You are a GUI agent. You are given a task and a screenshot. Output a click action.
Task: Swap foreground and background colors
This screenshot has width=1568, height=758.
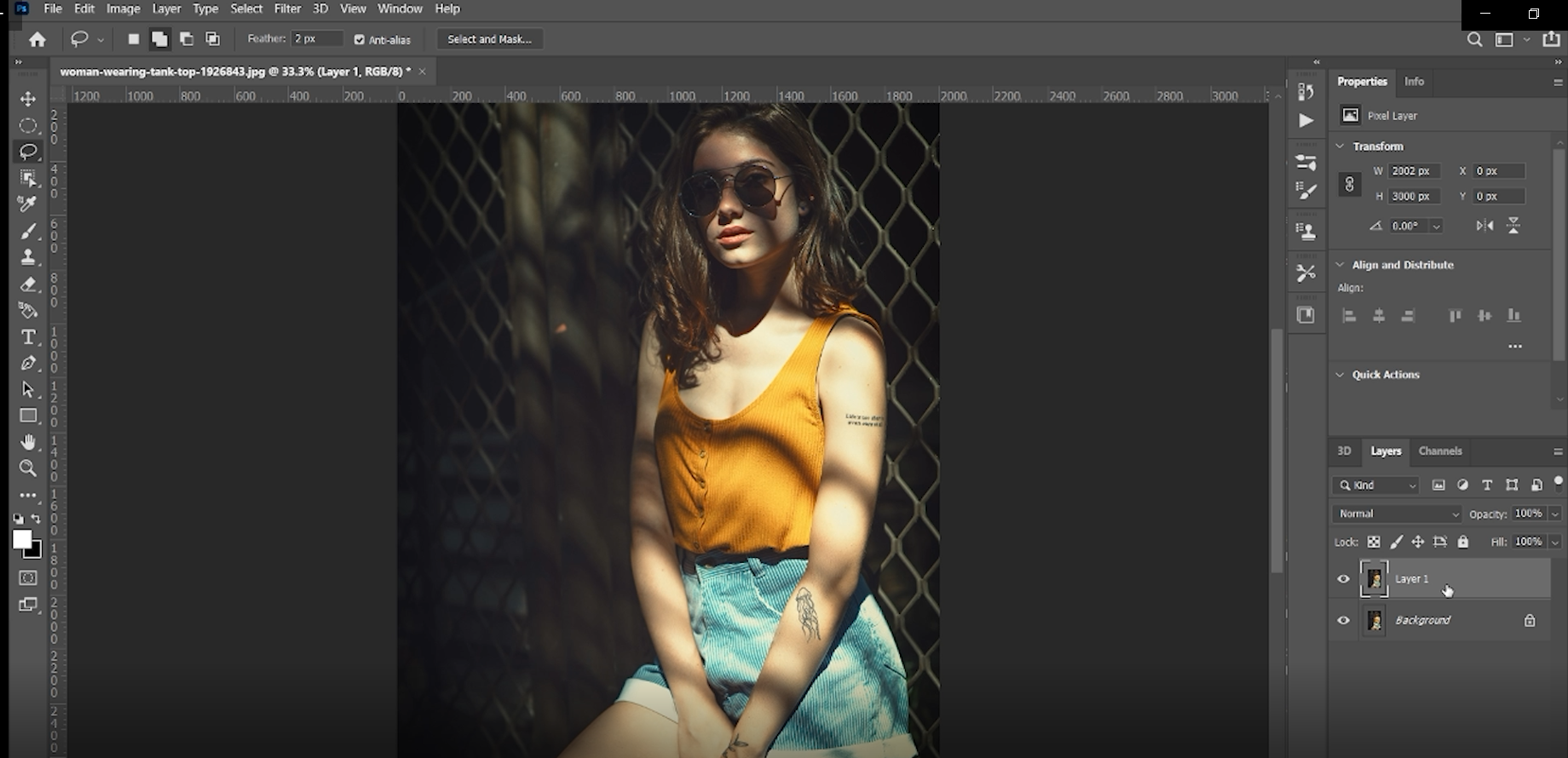coord(36,519)
